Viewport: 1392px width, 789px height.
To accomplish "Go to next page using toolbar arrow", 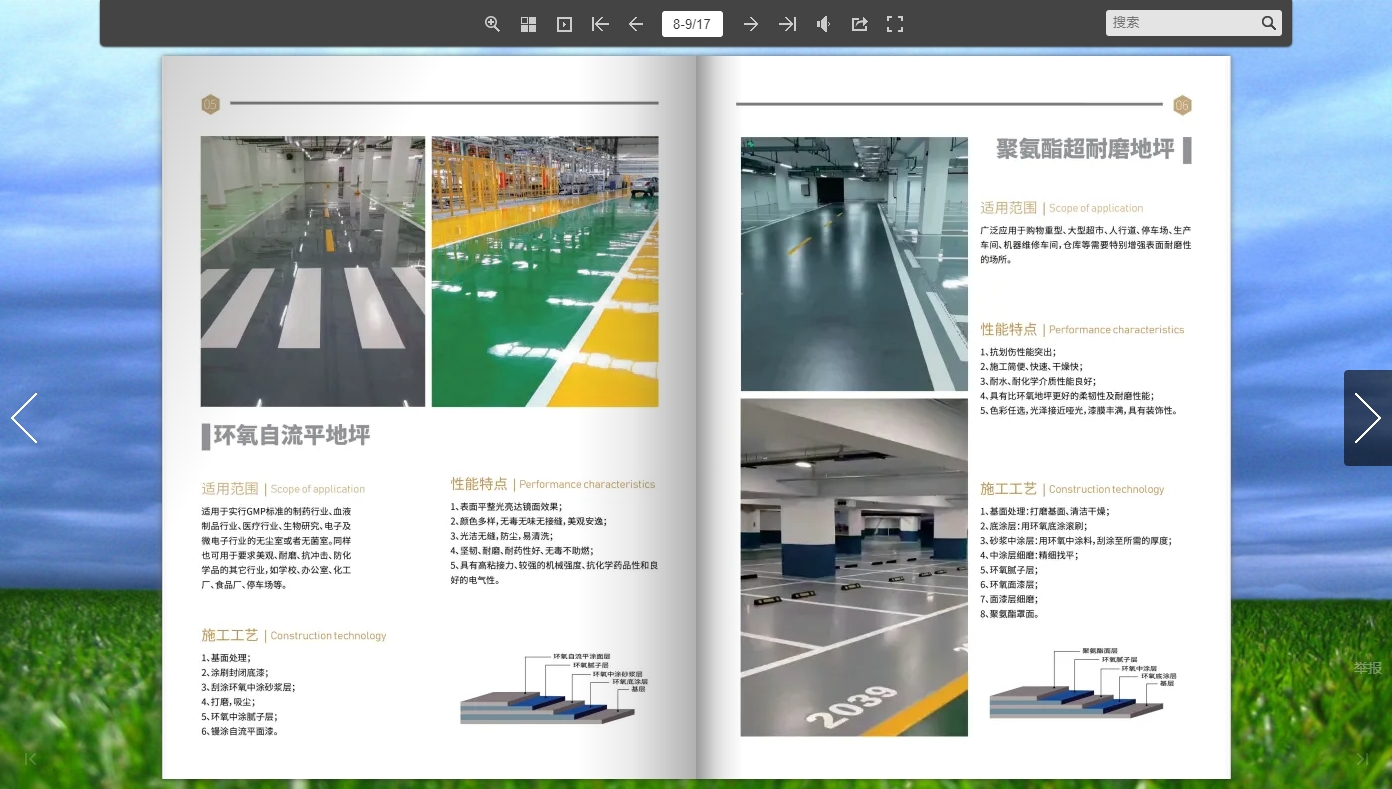I will (750, 24).
